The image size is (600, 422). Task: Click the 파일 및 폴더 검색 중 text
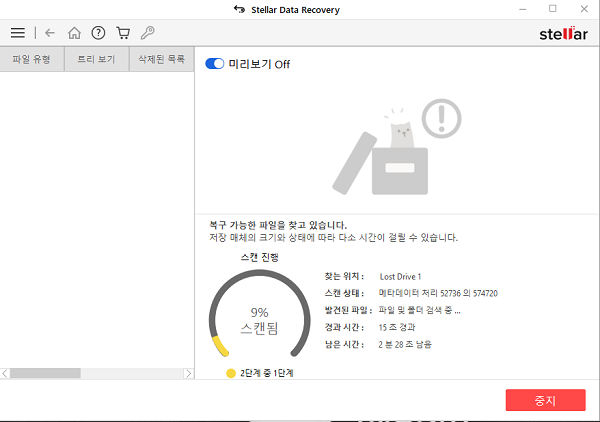tap(419, 310)
